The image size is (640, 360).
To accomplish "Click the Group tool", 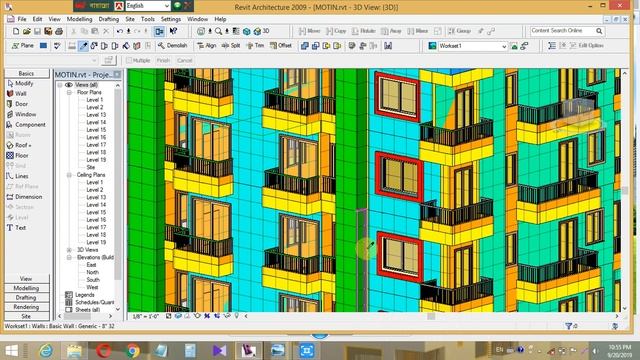I will (x=459, y=31).
